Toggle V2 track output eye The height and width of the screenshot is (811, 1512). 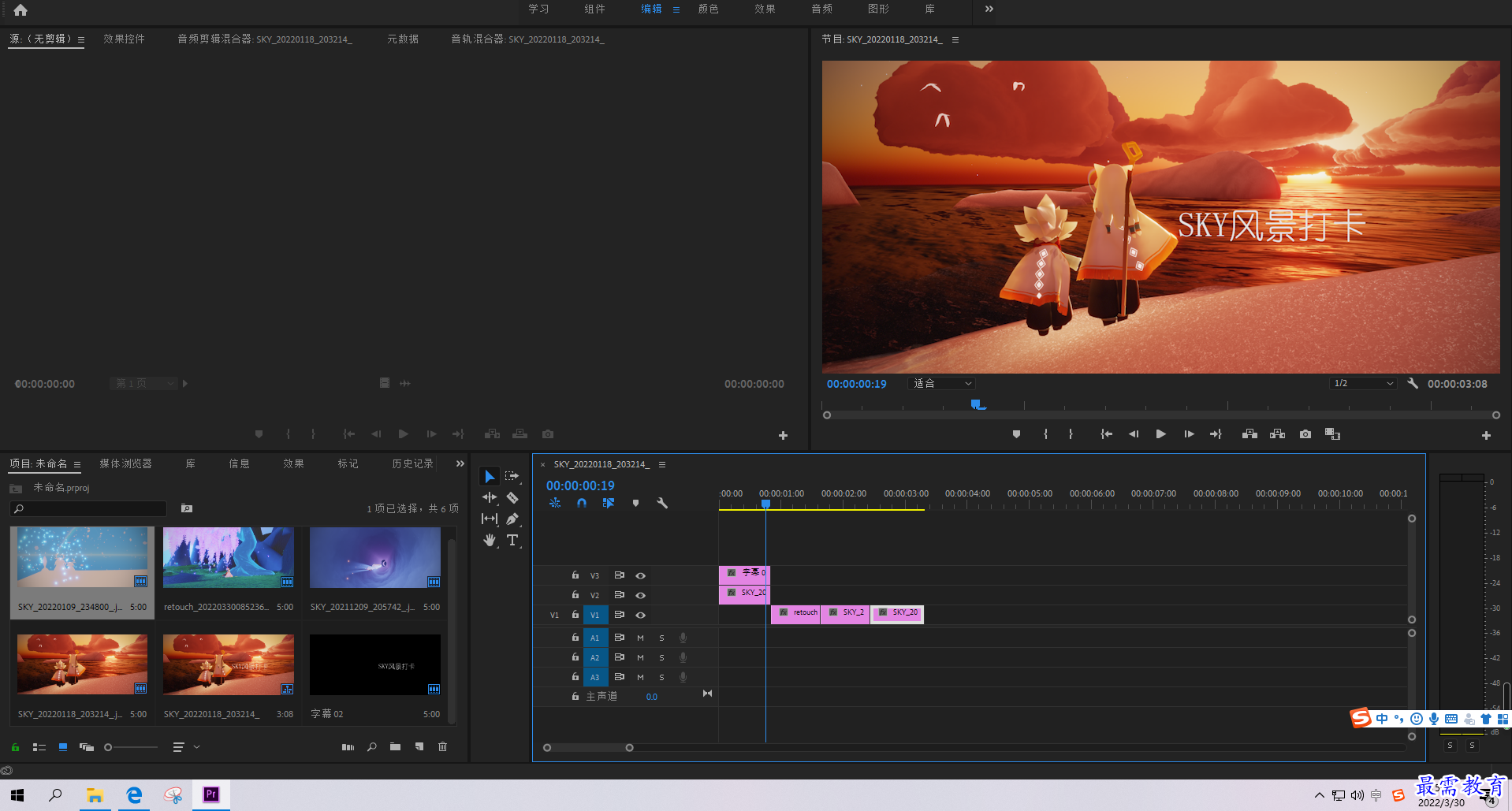tap(641, 595)
